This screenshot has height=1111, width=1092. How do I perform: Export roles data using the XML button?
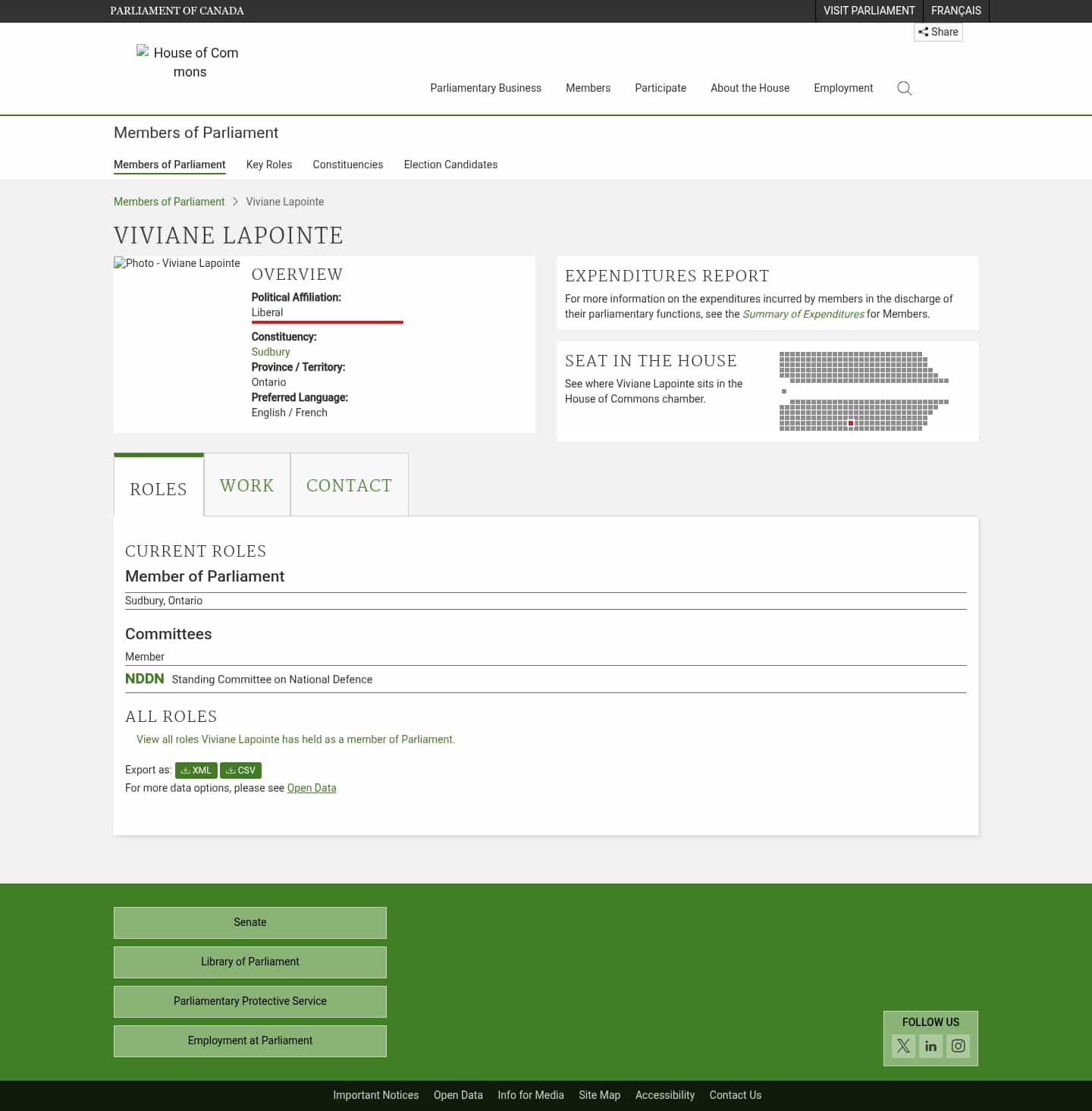click(196, 770)
